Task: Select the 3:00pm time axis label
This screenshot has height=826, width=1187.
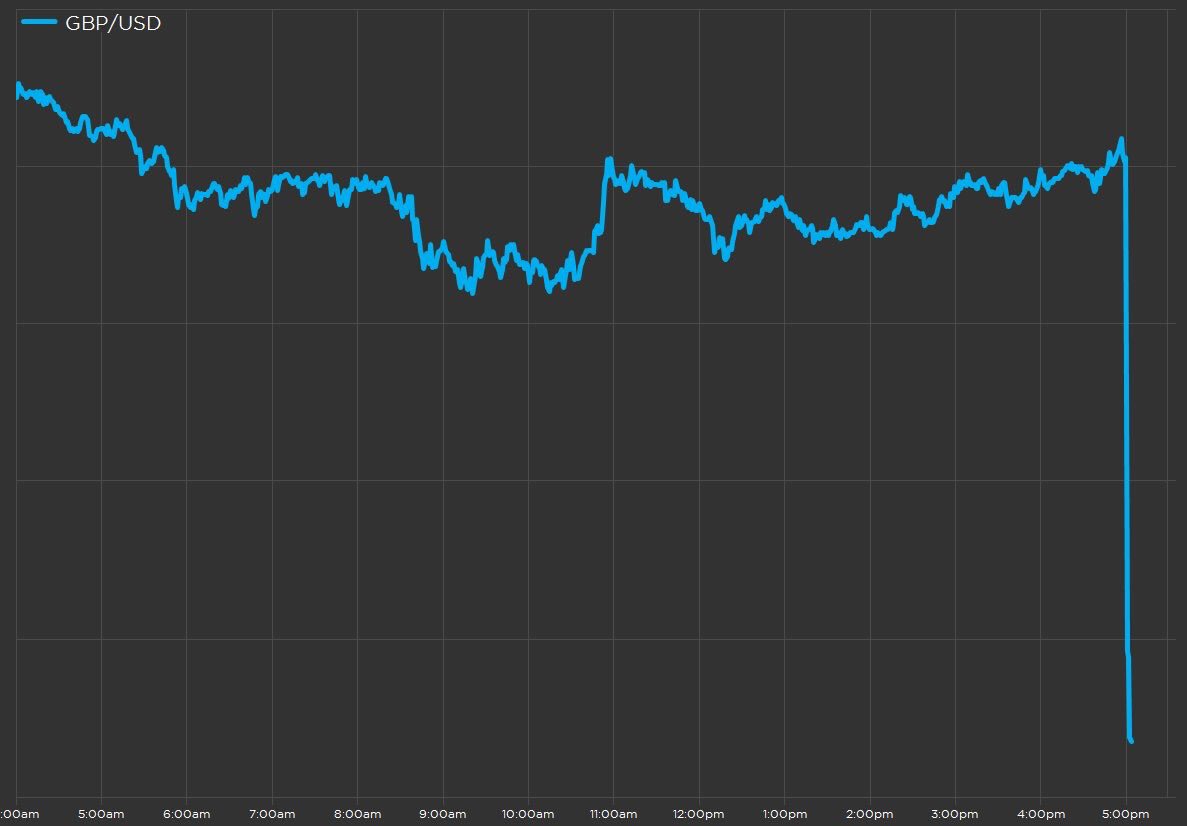Action: [955, 815]
